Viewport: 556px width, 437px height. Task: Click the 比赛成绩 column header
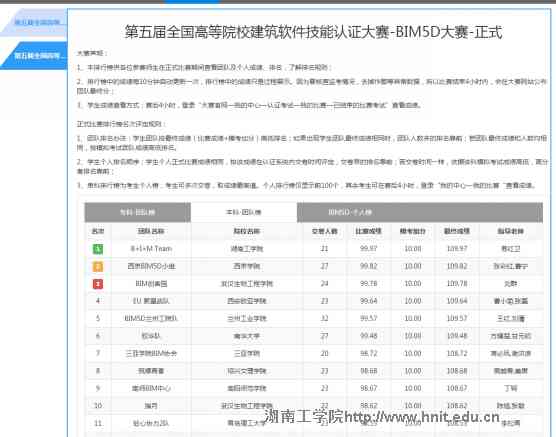point(368,231)
